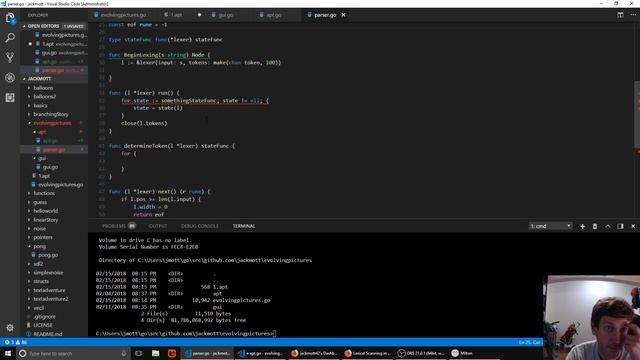Click the errors and warnings count in the status bar
This screenshot has height=360, width=640.
coord(16,342)
